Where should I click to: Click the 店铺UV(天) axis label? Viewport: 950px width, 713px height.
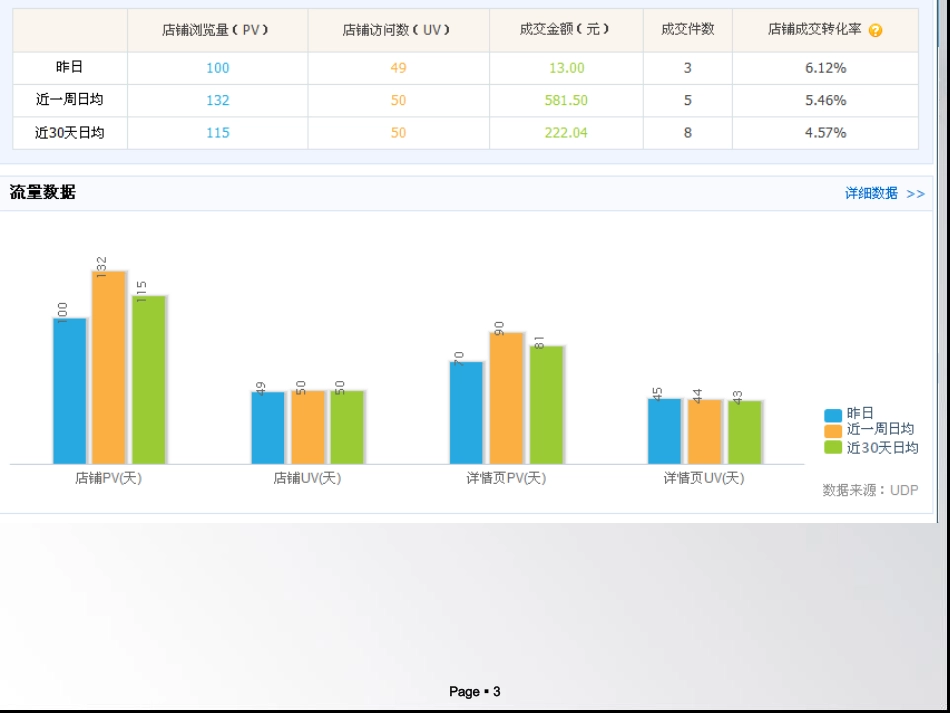307,478
